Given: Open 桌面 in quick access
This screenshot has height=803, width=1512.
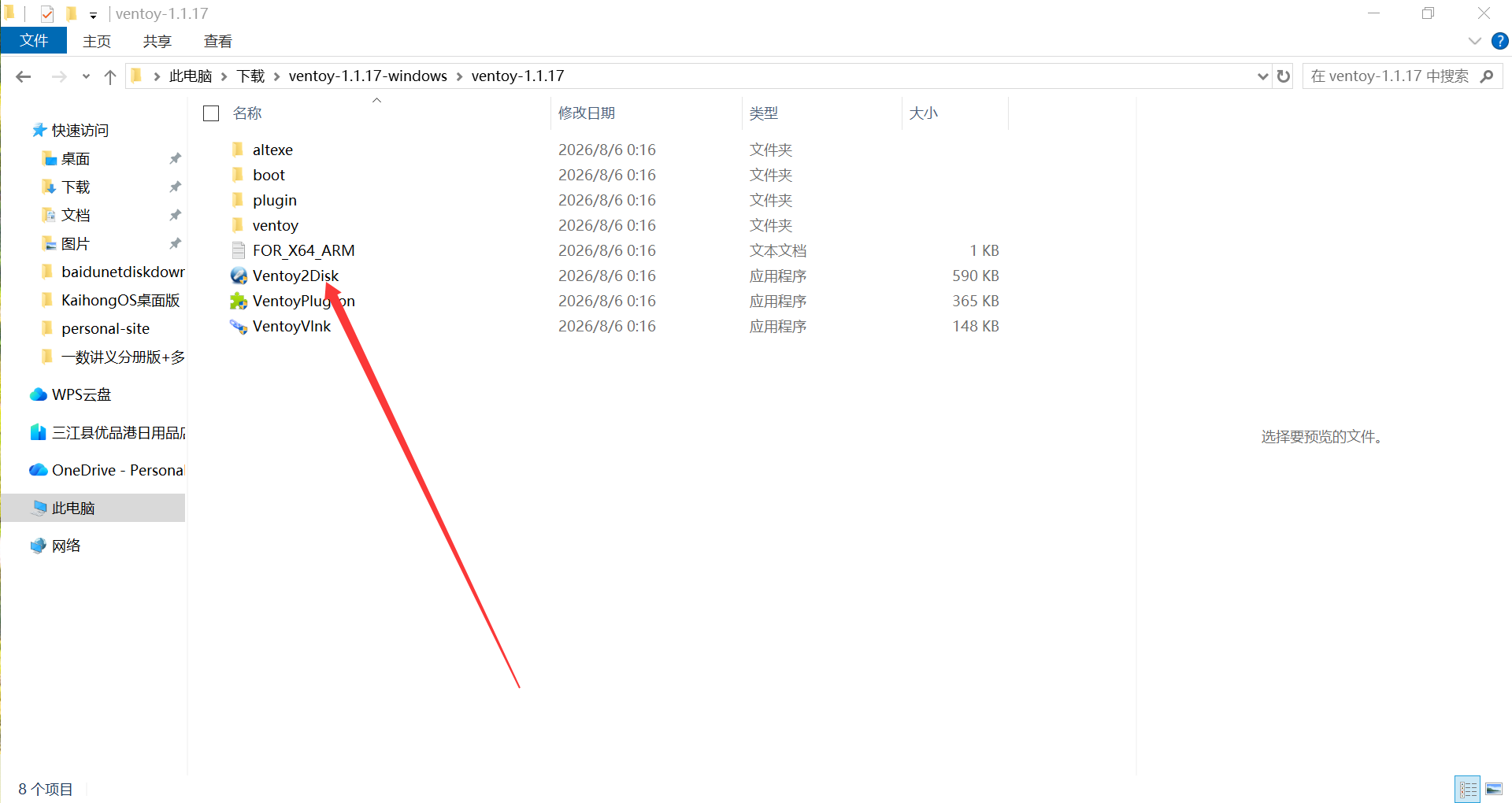Looking at the screenshot, I should [76, 158].
